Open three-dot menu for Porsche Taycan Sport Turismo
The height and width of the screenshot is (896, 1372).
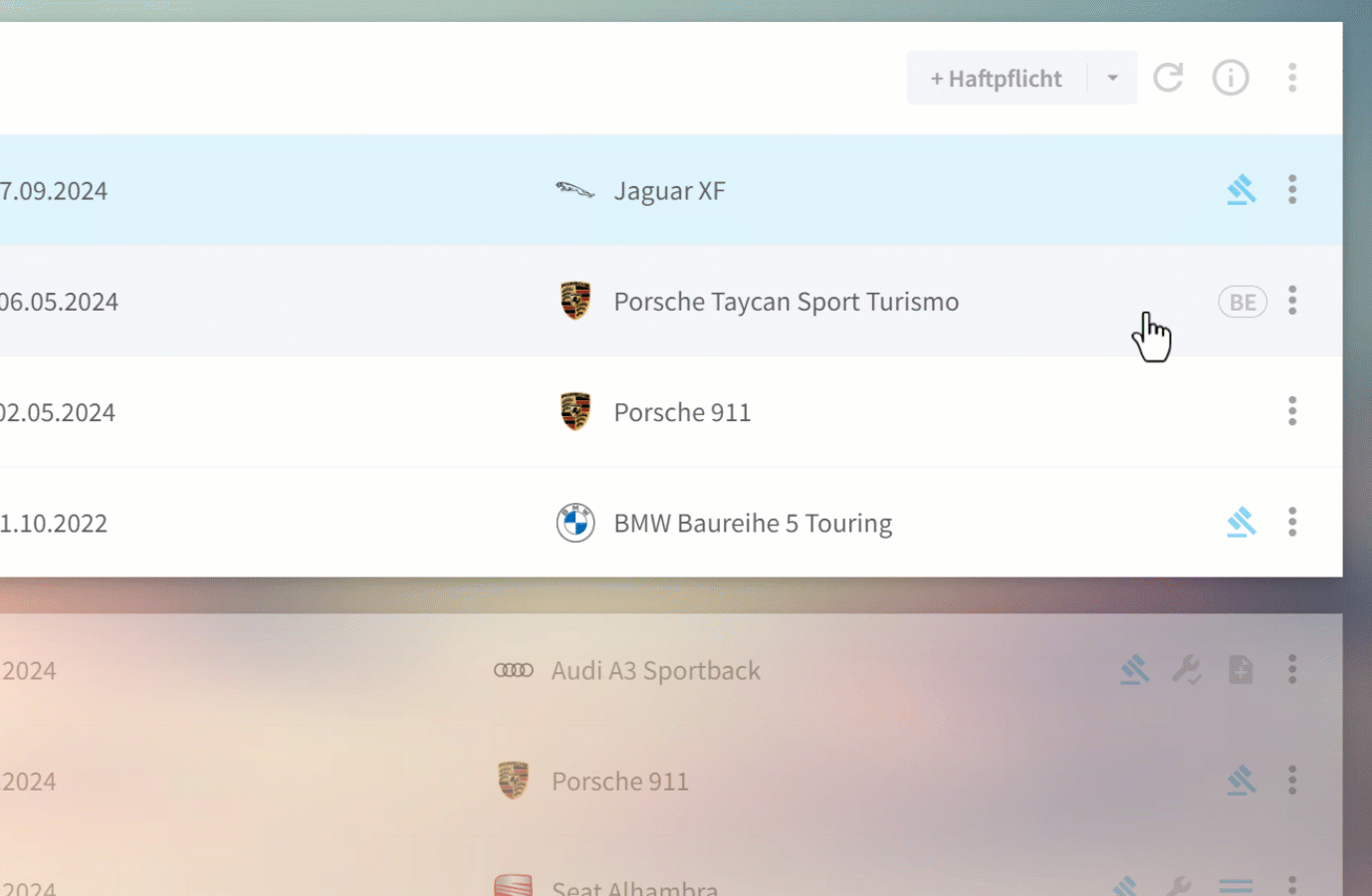tap(1292, 301)
